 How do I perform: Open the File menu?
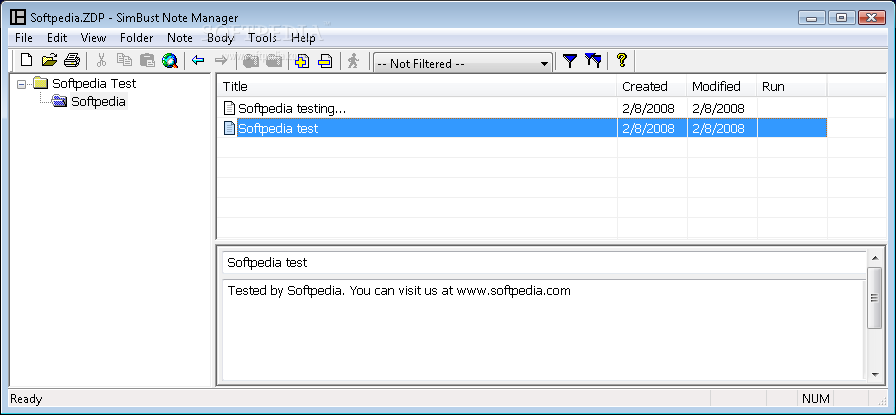tap(24, 38)
